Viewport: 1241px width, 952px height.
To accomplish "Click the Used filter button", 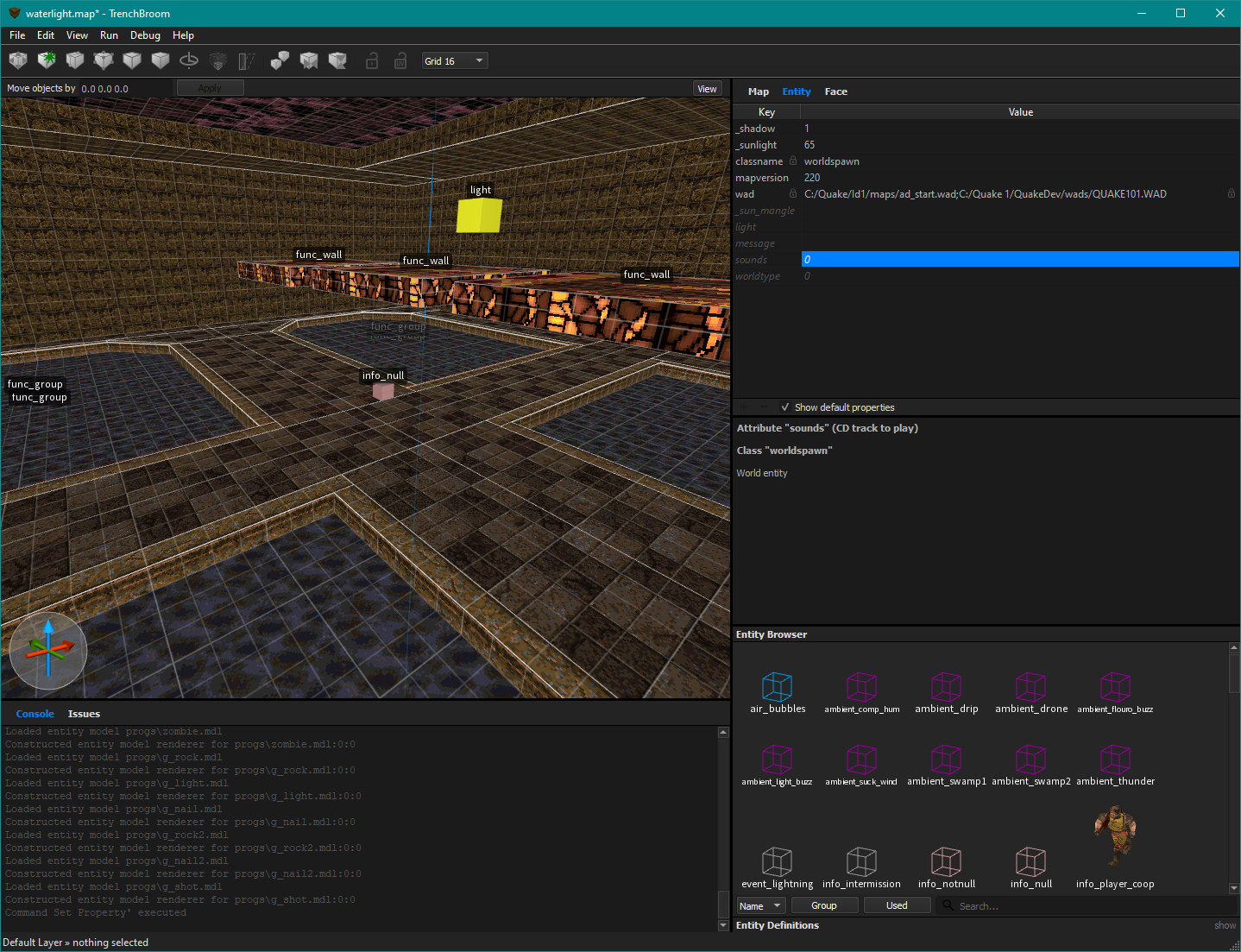I will click(x=897, y=905).
